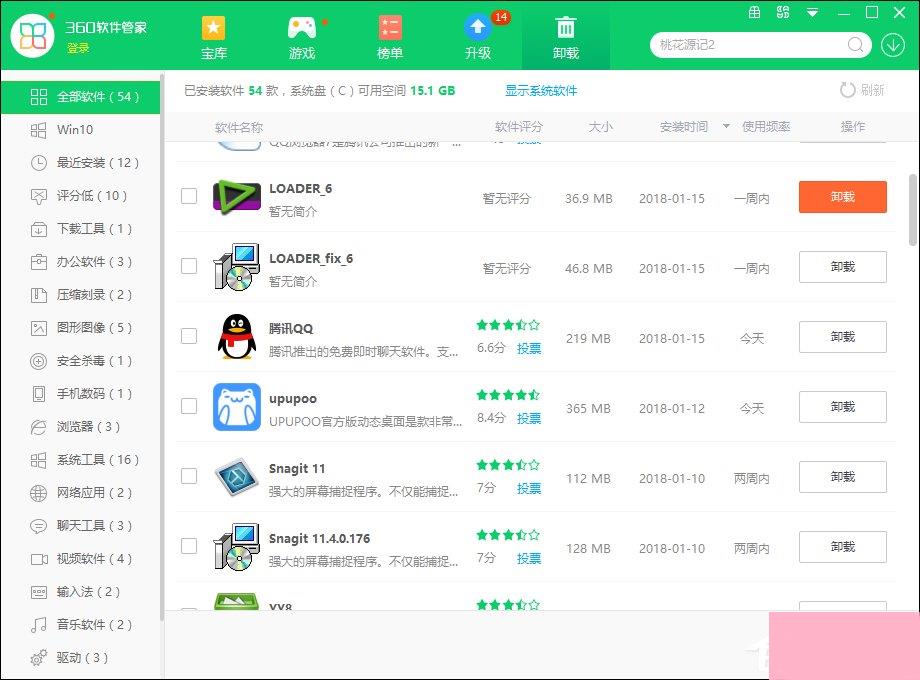
Task: Select the 音乐软件 (2) category
Action: tap(80, 624)
